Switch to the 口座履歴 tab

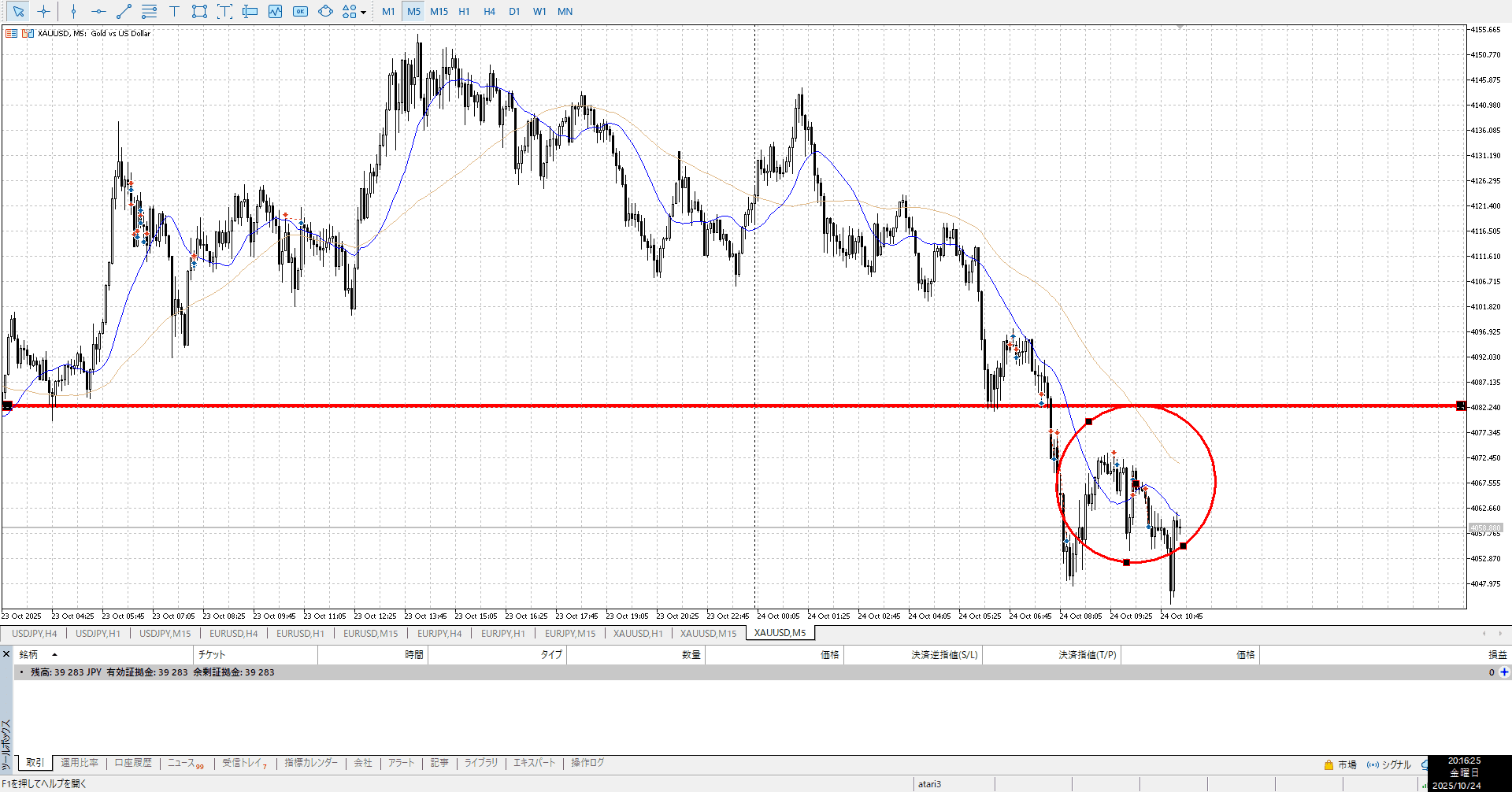[x=132, y=763]
